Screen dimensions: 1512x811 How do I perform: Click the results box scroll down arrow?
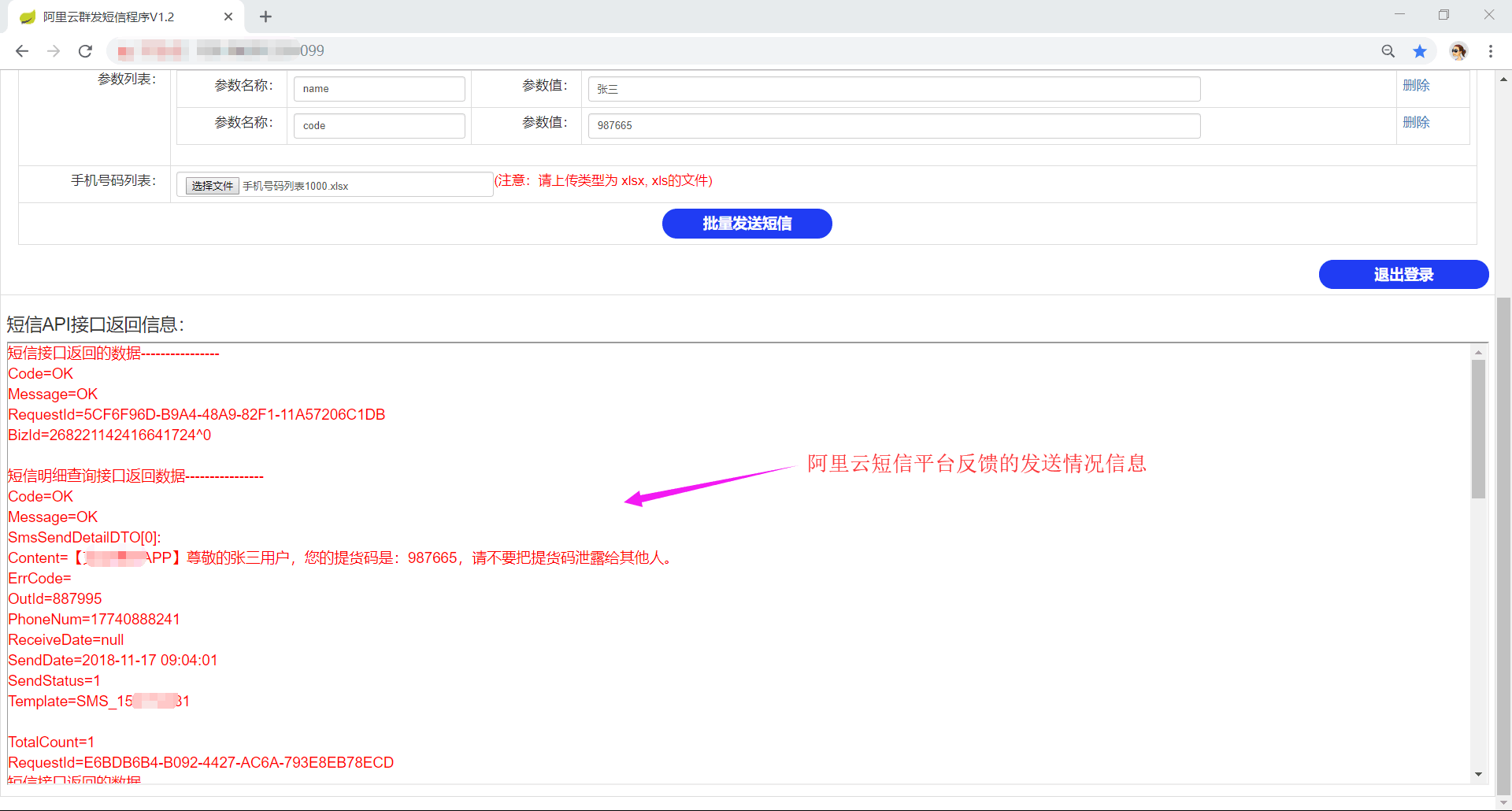(1478, 775)
